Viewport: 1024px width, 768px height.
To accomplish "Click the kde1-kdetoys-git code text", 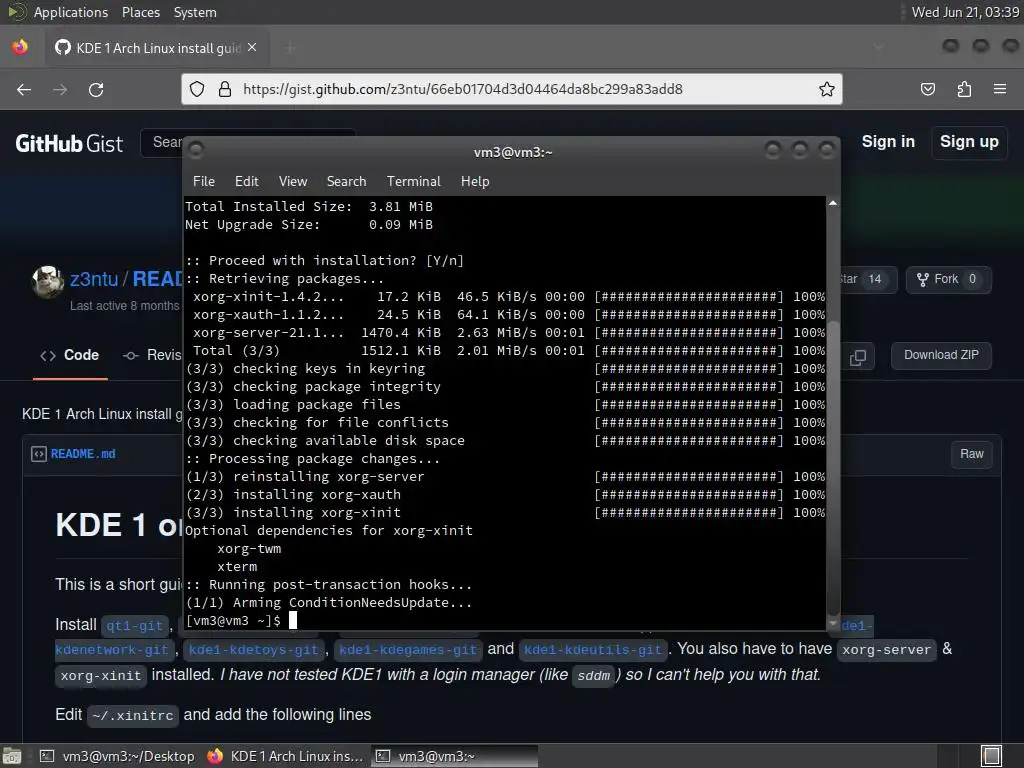I will tap(253, 650).
